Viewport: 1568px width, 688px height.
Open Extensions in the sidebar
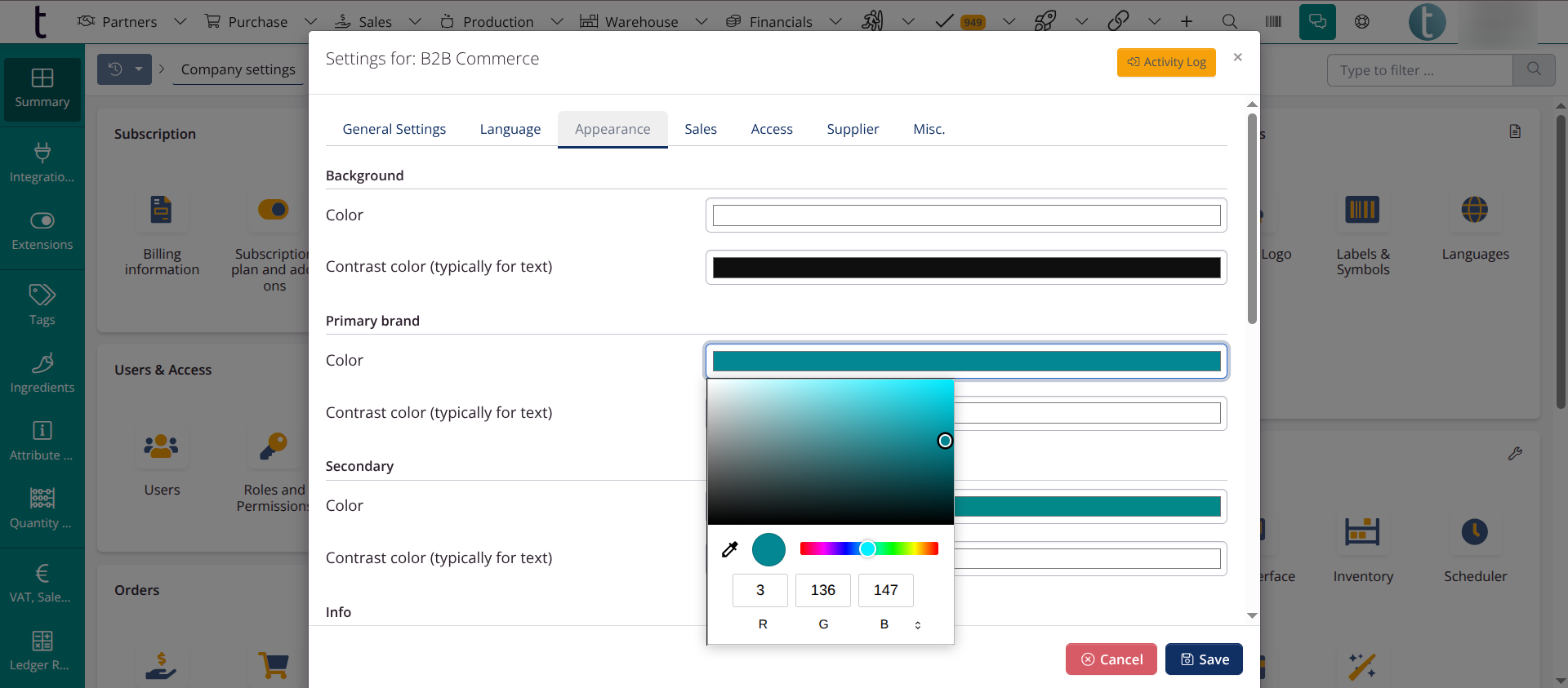coord(42,231)
